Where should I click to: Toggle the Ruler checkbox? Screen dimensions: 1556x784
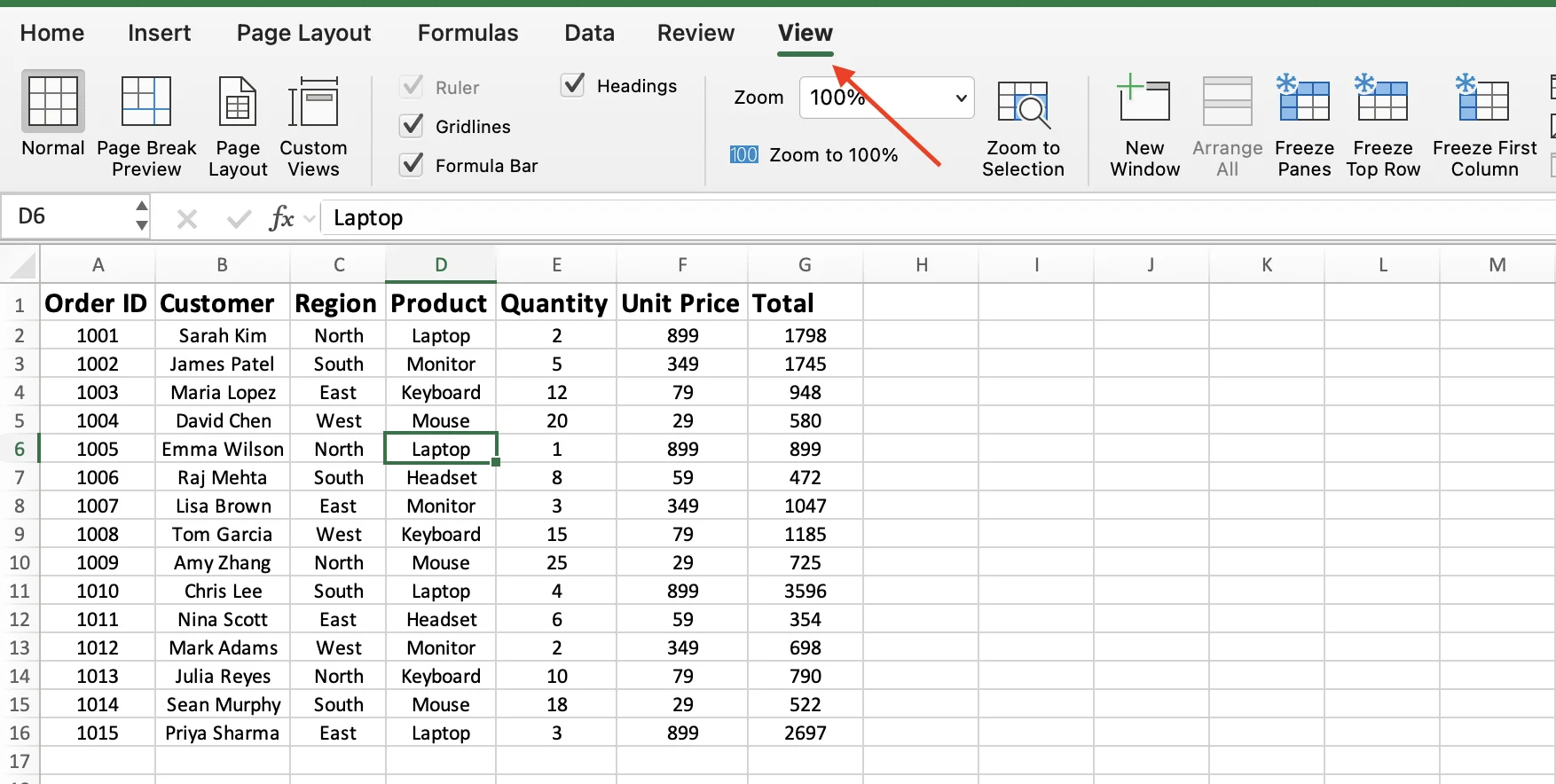point(412,87)
